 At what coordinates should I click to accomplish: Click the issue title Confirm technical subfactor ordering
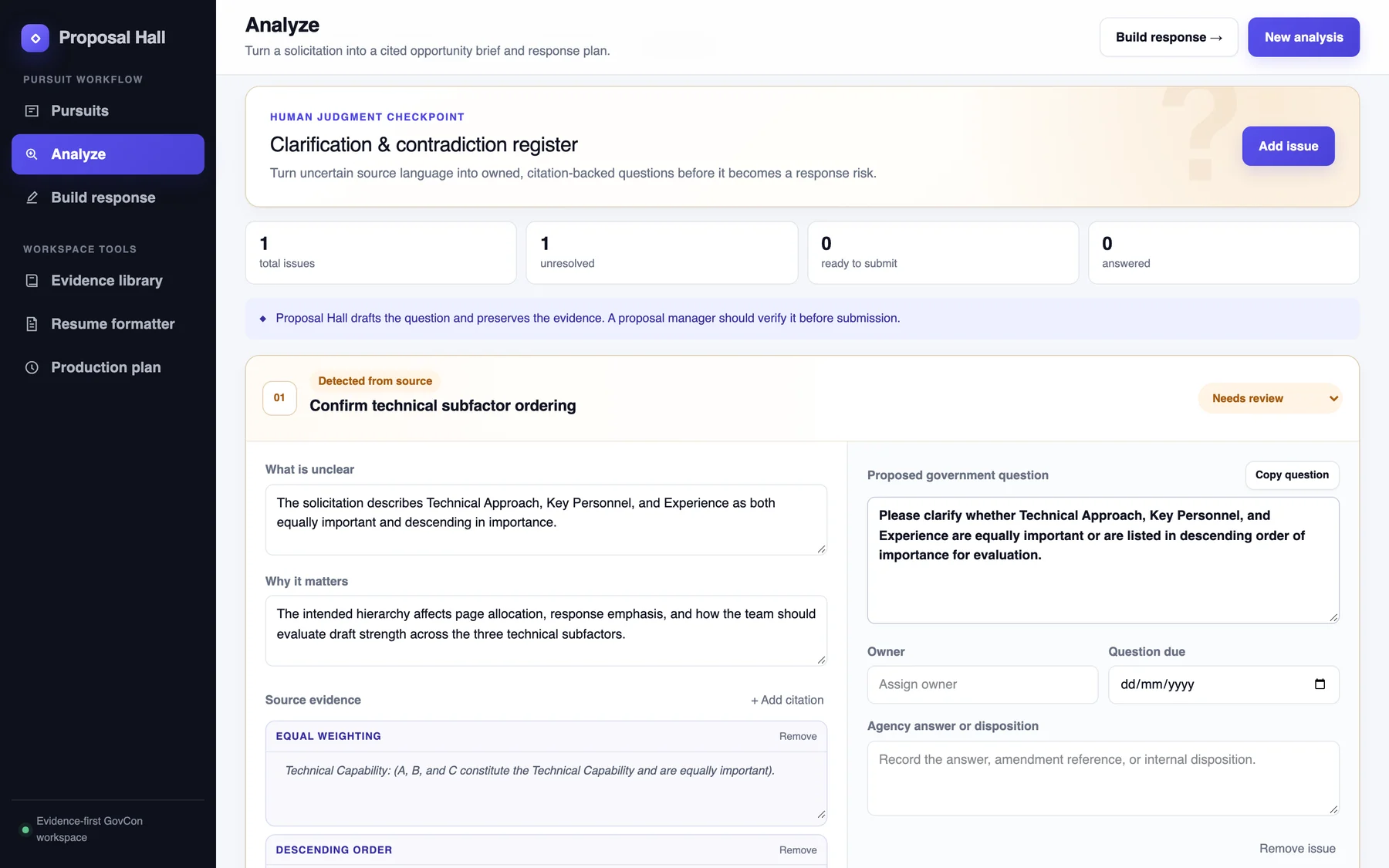pyautogui.click(x=443, y=406)
